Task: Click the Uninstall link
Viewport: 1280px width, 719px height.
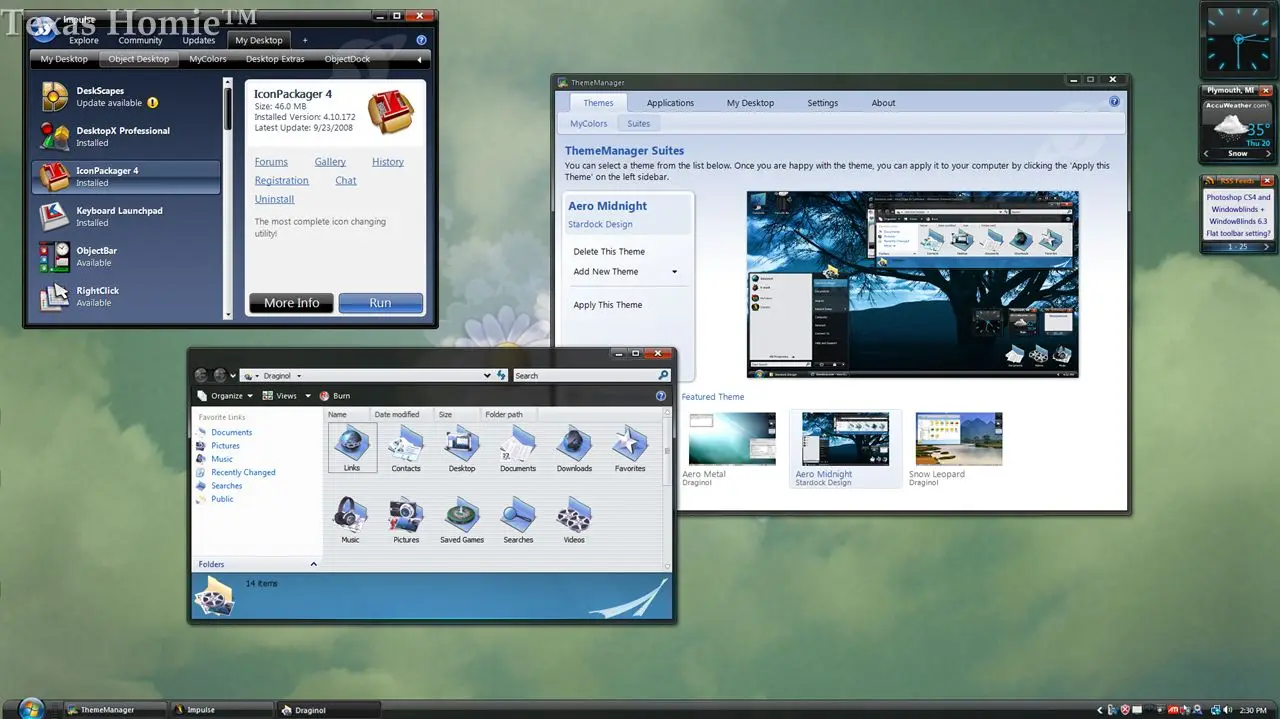Action: [274, 199]
